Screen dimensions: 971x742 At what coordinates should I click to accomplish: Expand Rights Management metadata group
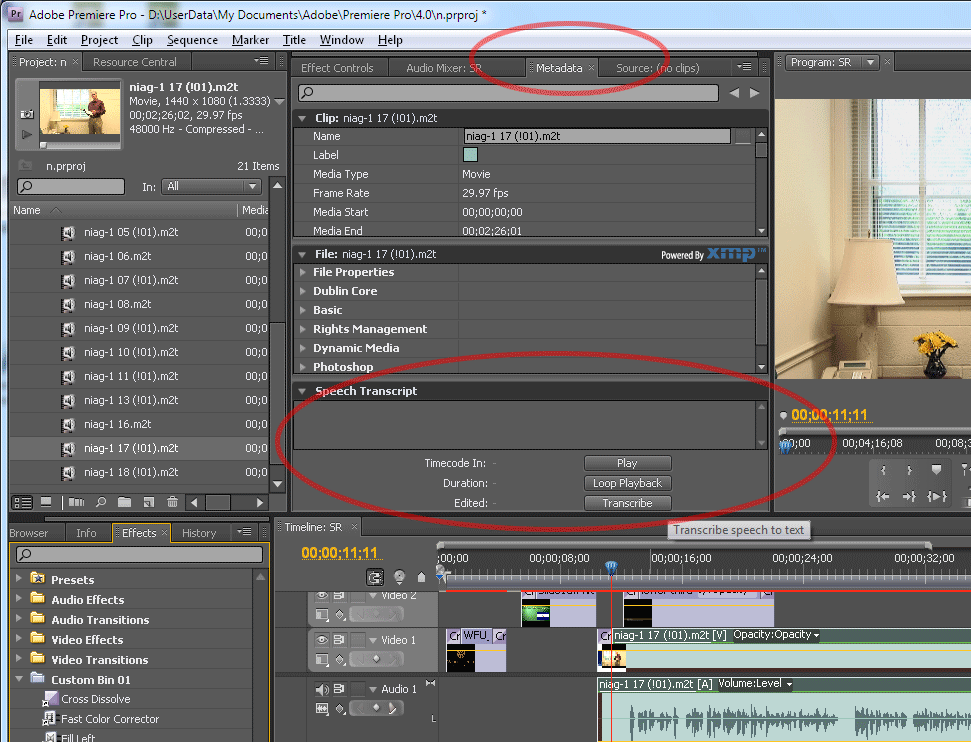tap(303, 329)
